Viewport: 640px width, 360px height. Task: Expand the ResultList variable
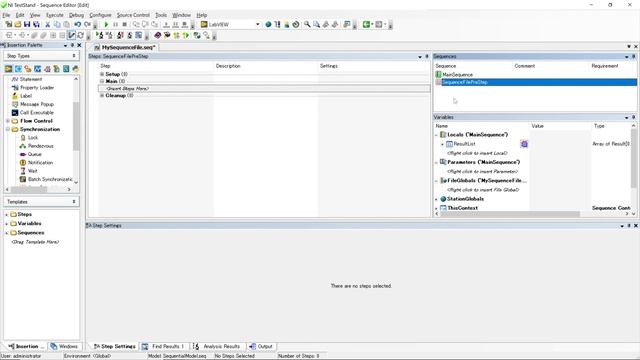[442, 144]
